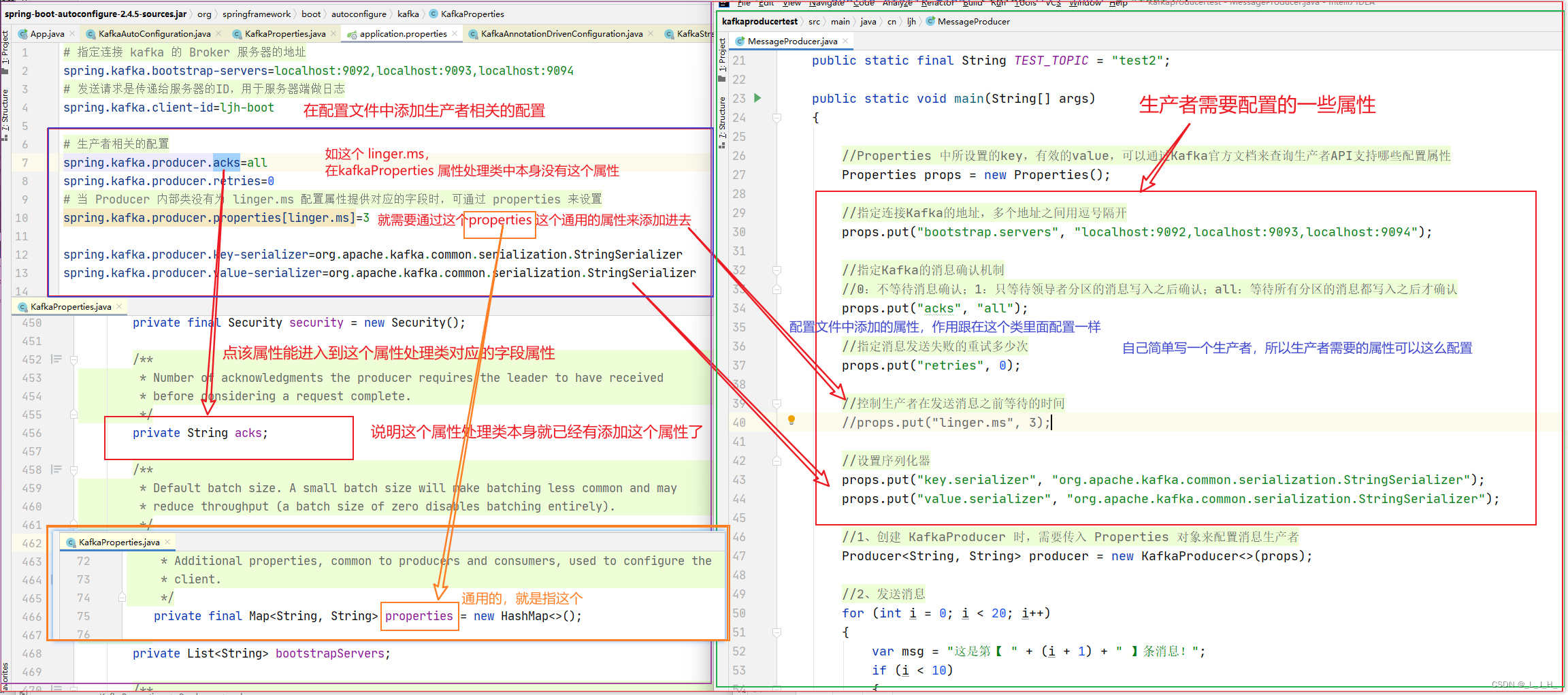The width and height of the screenshot is (1568, 695).
Task: Open Structure tool window in right IDE
Action: tap(722, 121)
